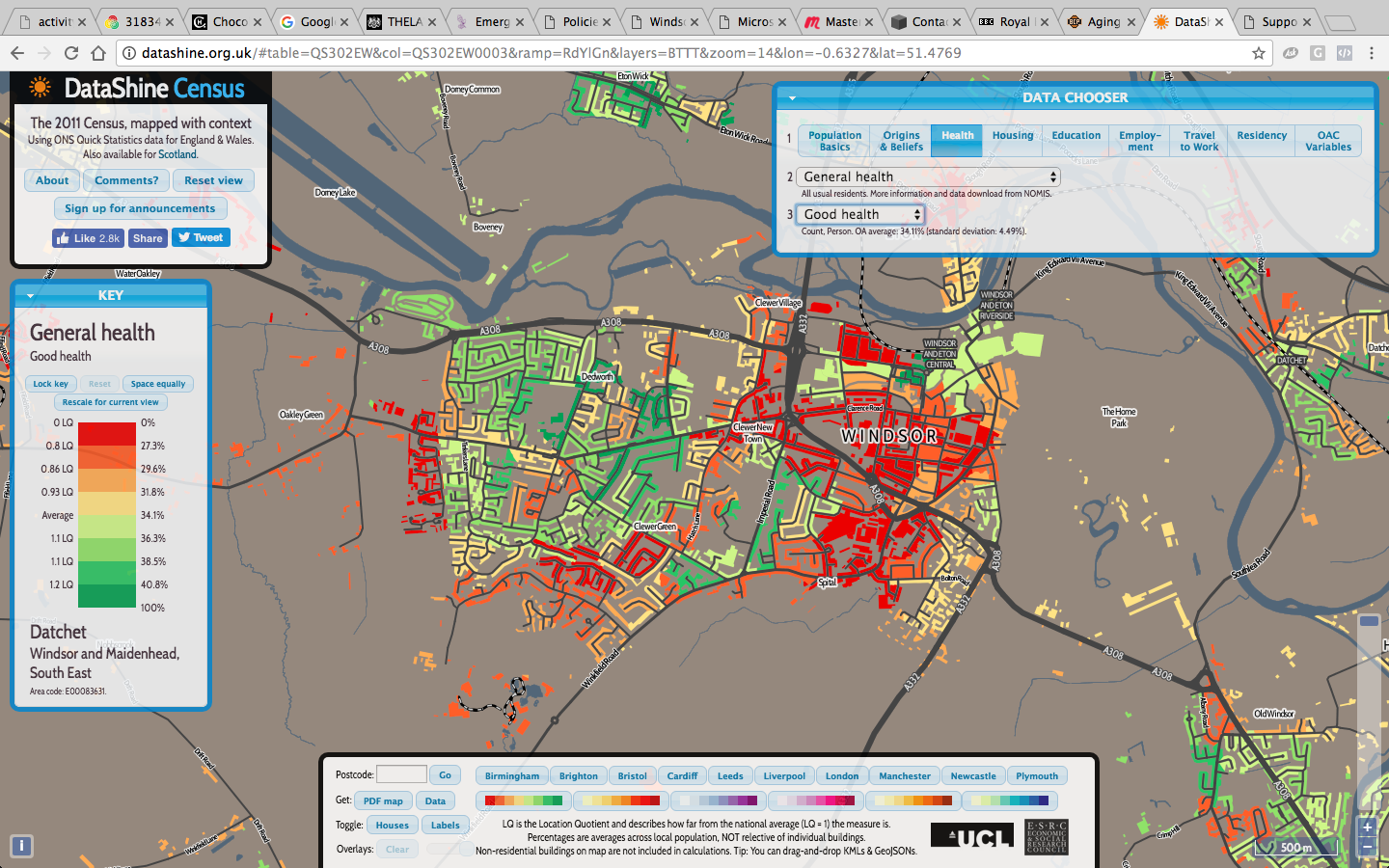Open the info 'i' icon in corner
This screenshot has width=1389, height=868.
21,847
